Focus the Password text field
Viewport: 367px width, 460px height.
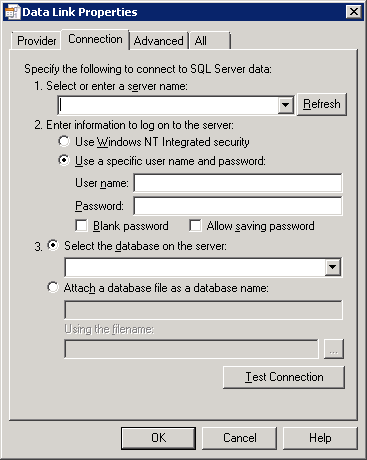point(238,206)
